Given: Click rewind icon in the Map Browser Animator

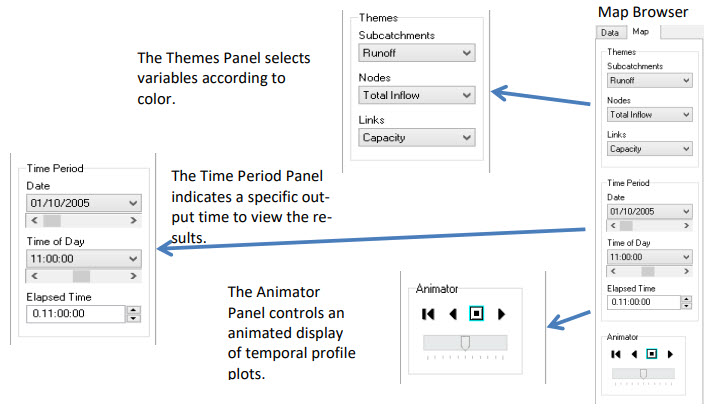Looking at the screenshot, I should click(616, 354).
